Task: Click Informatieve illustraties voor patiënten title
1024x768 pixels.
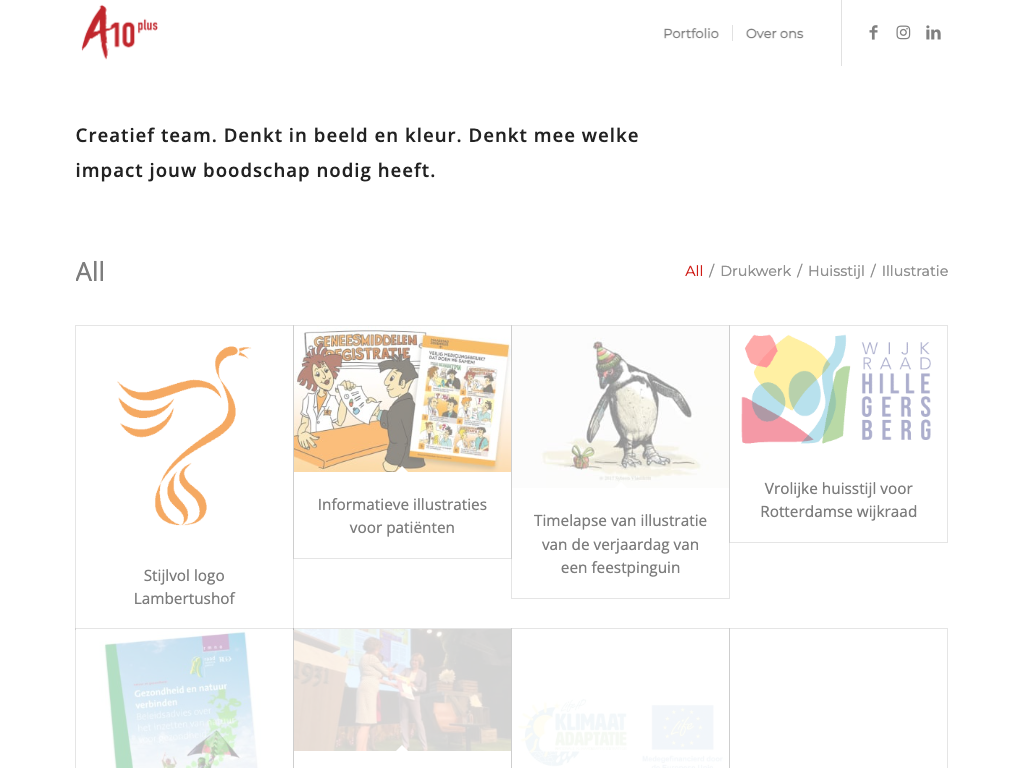Action: [x=402, y=516]
